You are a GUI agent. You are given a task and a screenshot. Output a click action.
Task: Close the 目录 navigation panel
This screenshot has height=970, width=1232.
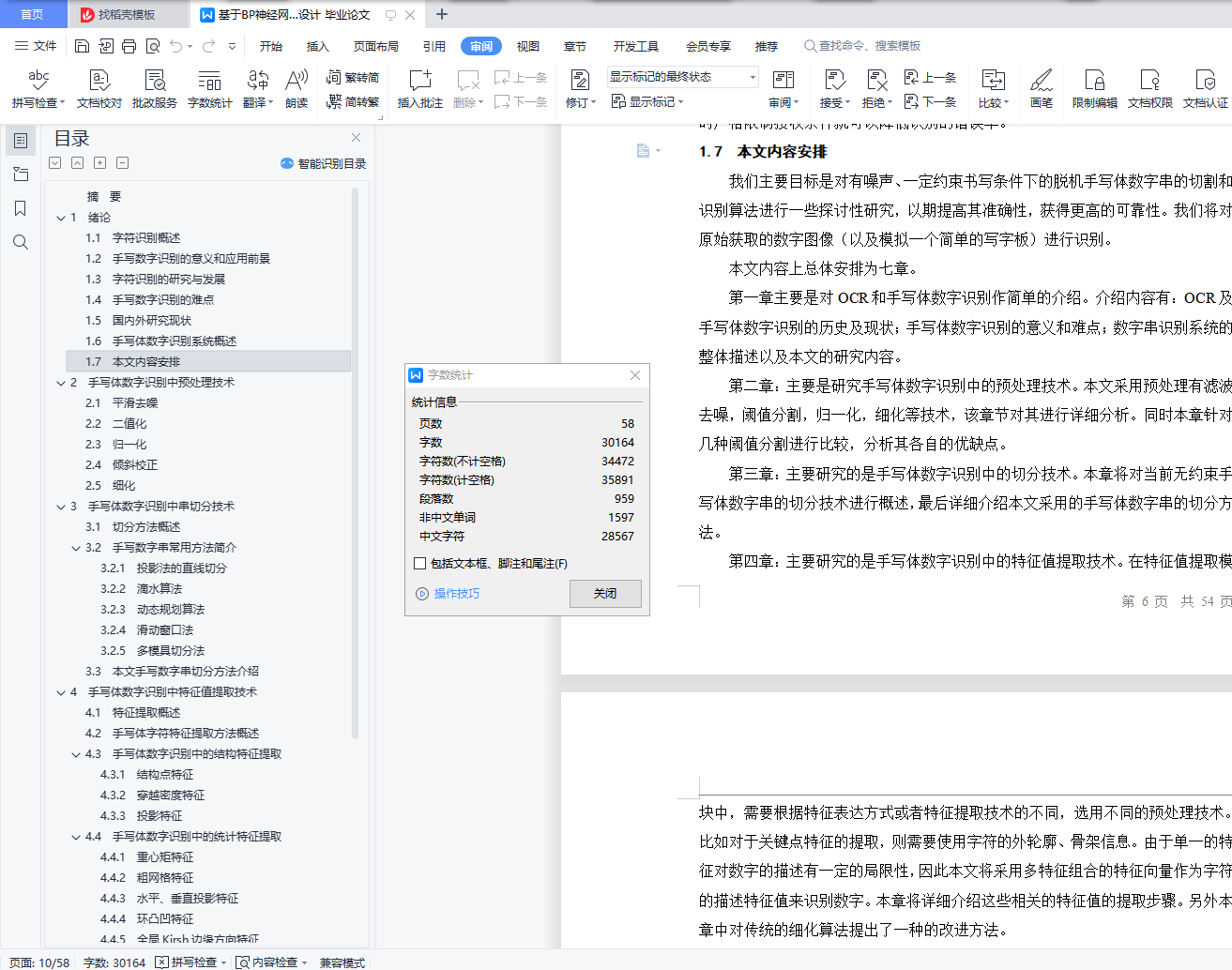tap(356, 138)
